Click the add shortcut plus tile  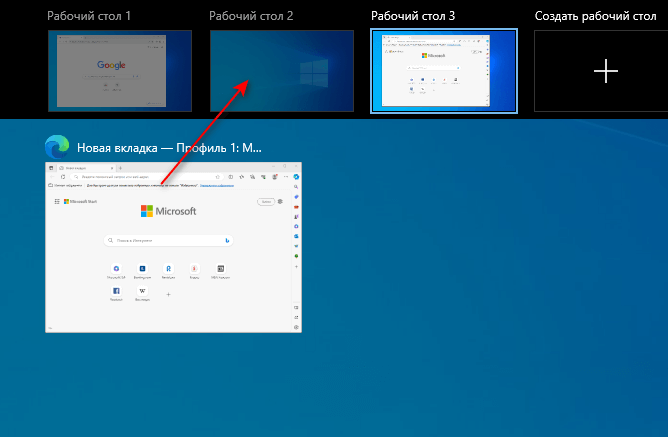(168, 294)
